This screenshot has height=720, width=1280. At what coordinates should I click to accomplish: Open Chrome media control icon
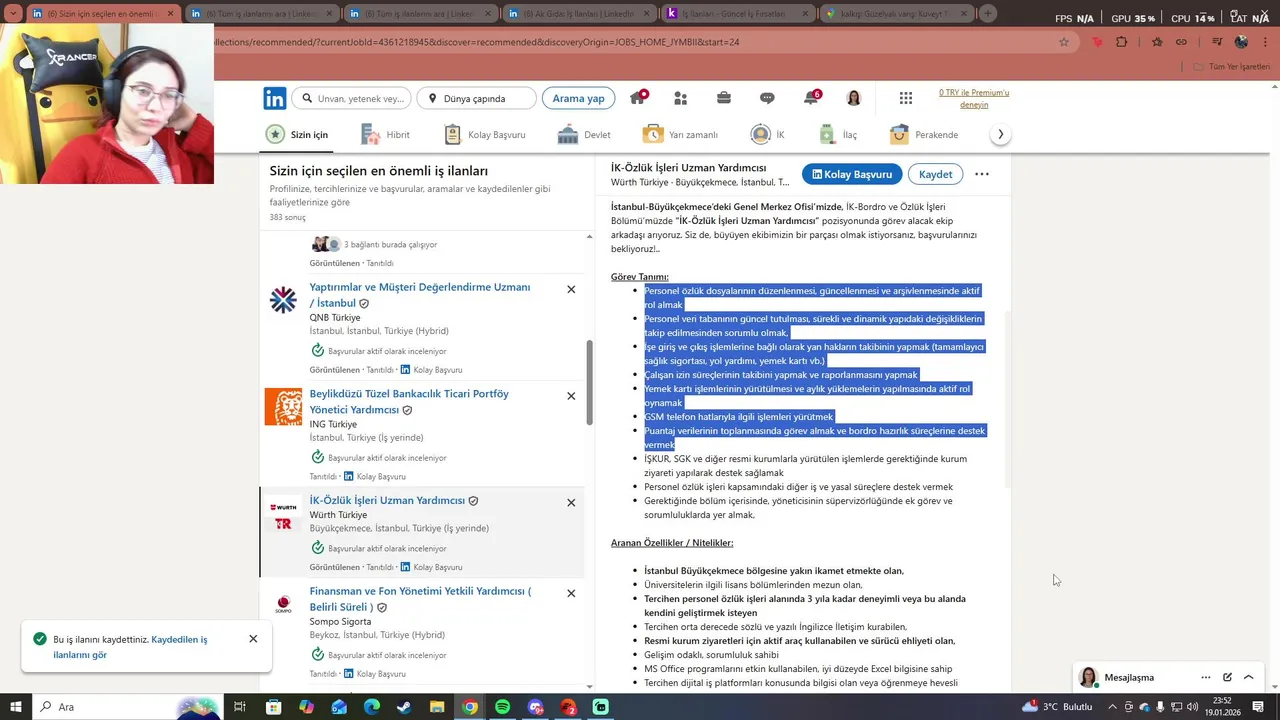[x=1217, y=42]
